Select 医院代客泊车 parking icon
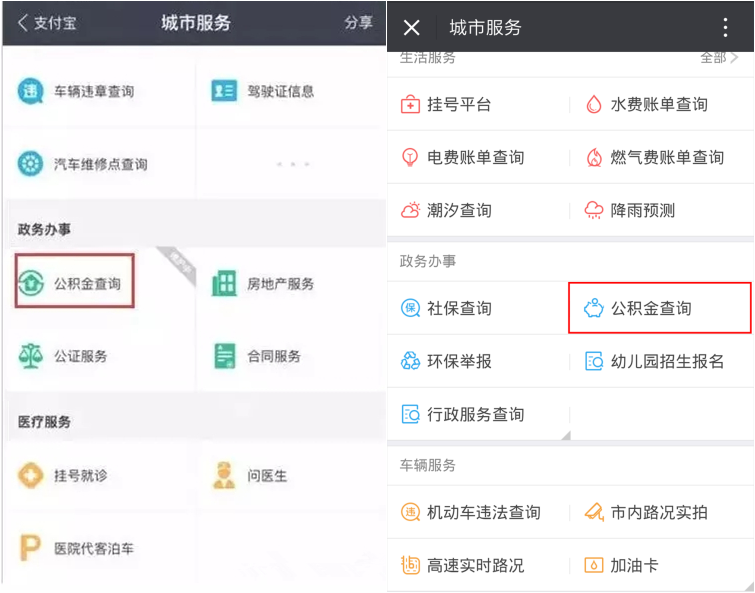 31,548
